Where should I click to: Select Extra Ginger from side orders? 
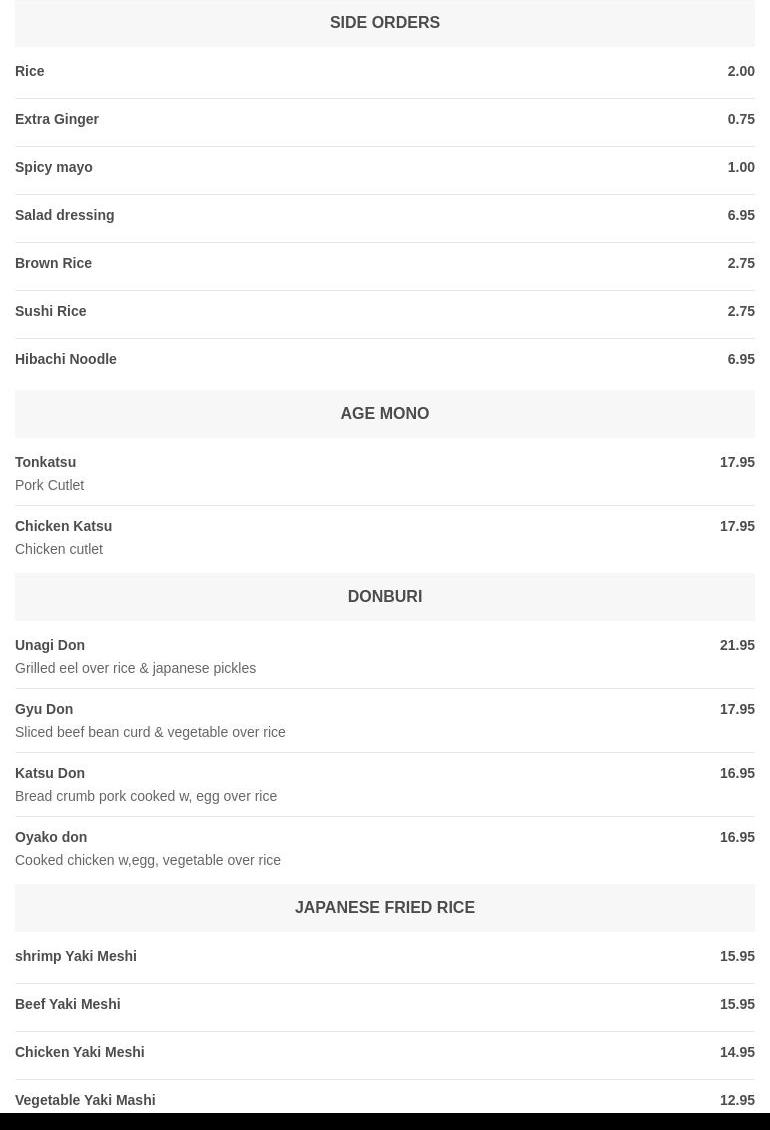(57, 119)
